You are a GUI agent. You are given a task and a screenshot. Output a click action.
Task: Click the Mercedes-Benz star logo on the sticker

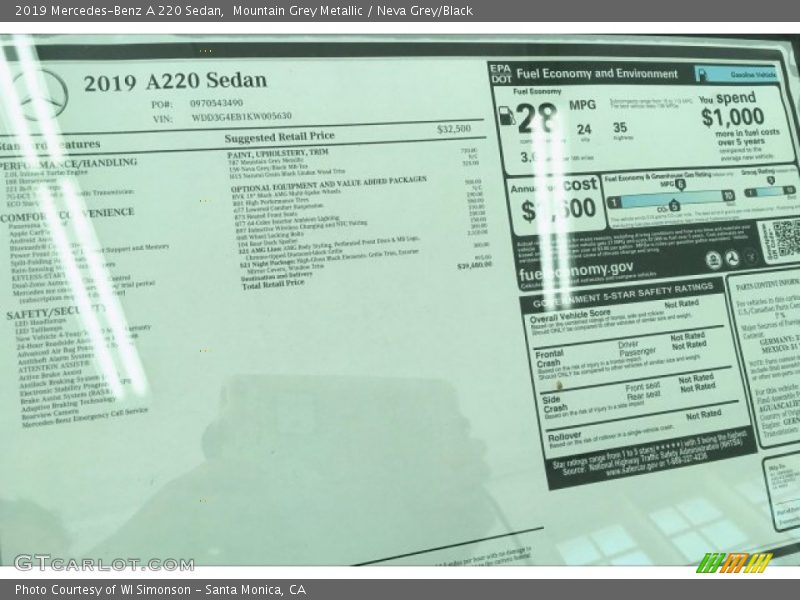click(41, 95)
